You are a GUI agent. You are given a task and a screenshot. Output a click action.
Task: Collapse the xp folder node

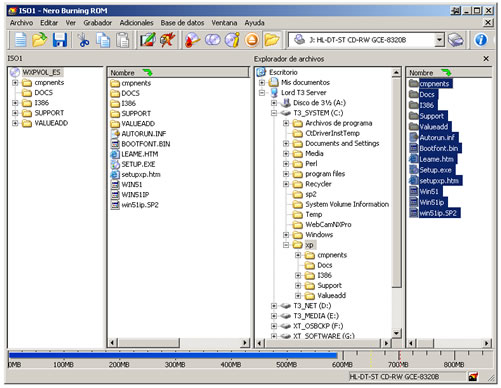point(286,245)
